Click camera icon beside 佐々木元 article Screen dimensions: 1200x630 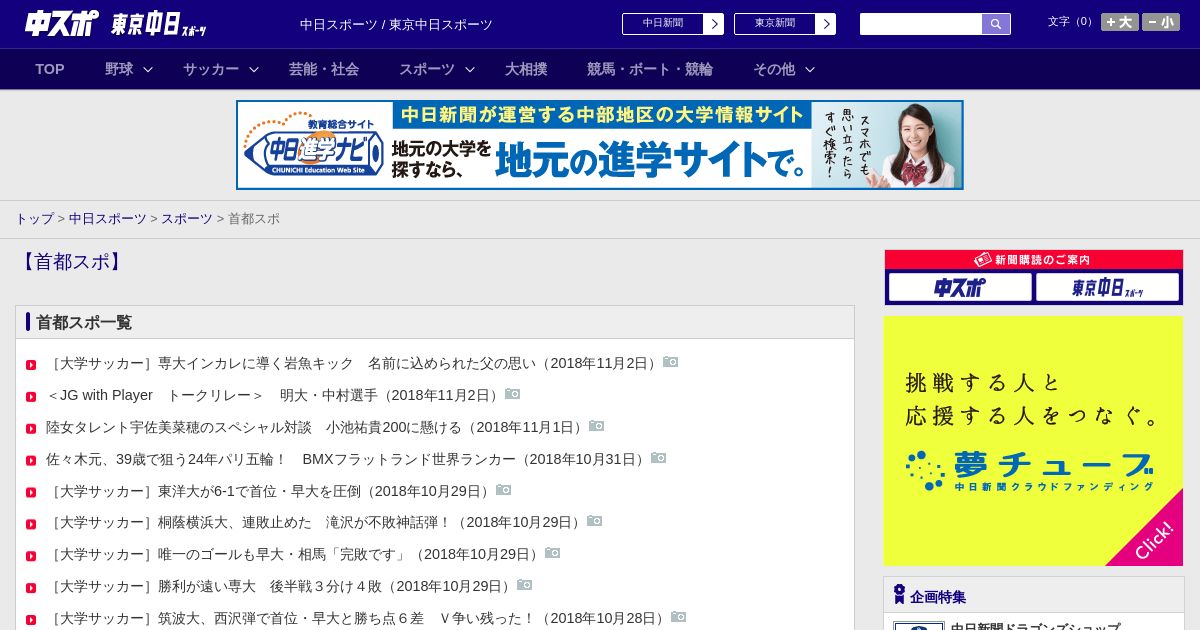pyautogui.click(x=659, y=458)
